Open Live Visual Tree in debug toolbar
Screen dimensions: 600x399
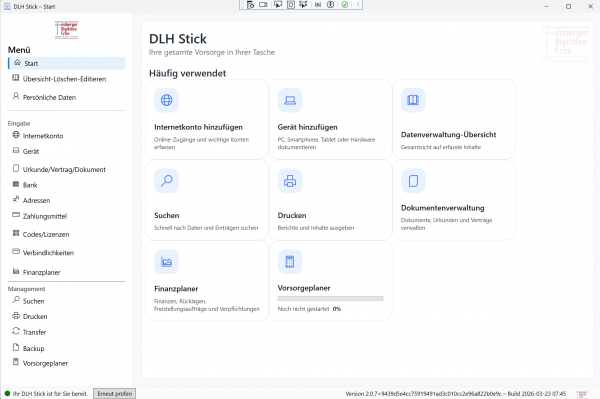click(x=251, y=5)
